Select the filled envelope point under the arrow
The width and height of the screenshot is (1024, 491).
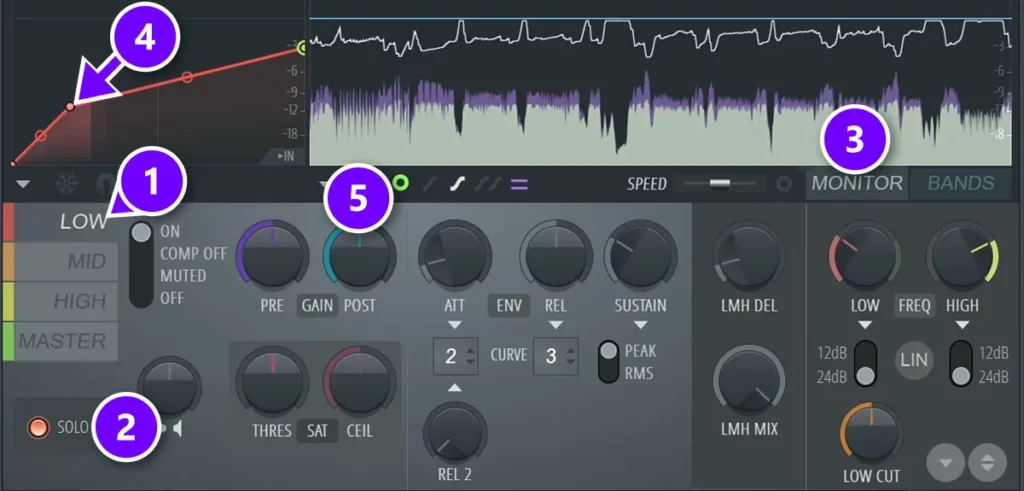70,106
